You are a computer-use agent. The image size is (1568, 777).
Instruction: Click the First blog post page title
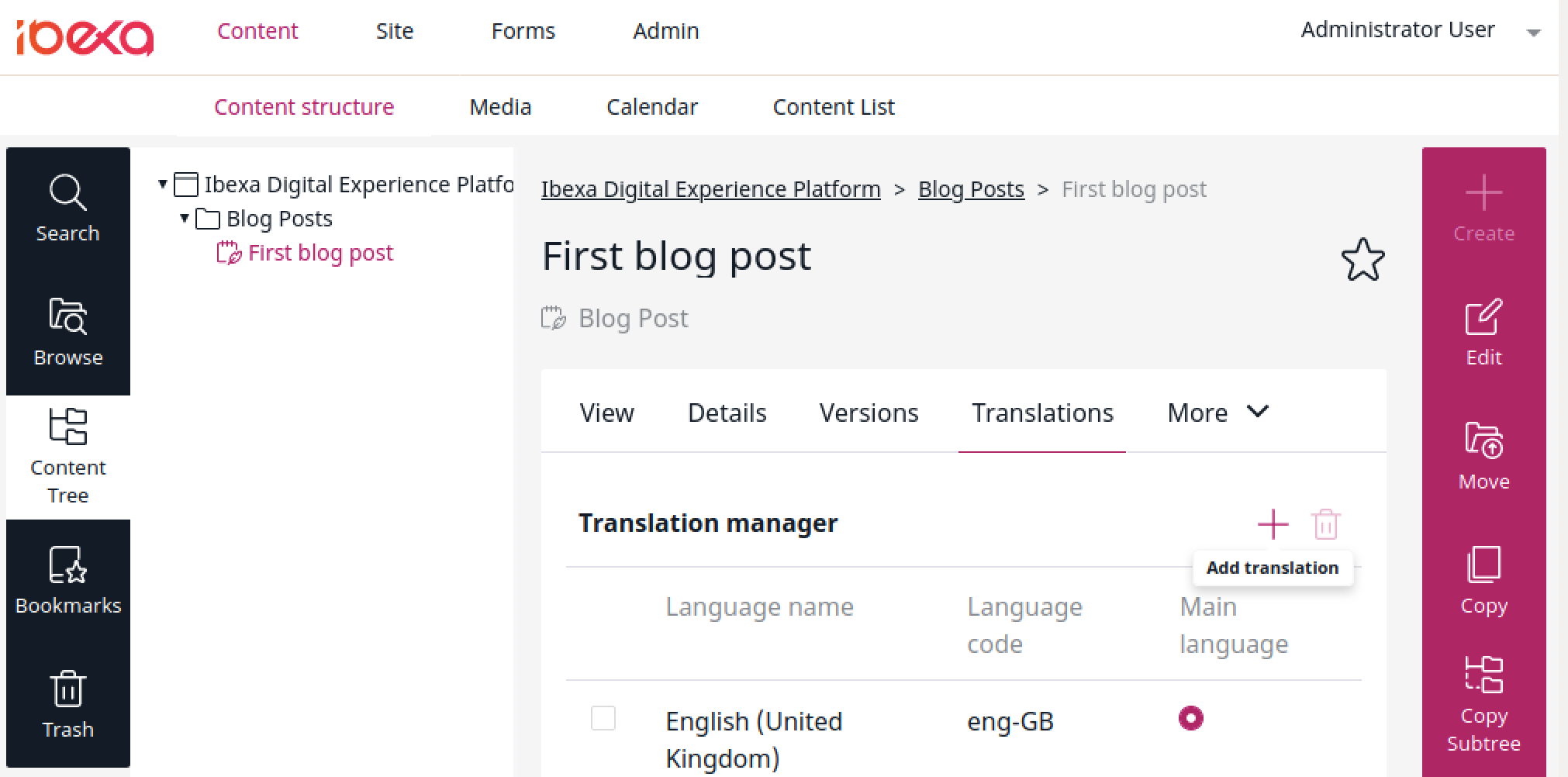pos(676,256)
